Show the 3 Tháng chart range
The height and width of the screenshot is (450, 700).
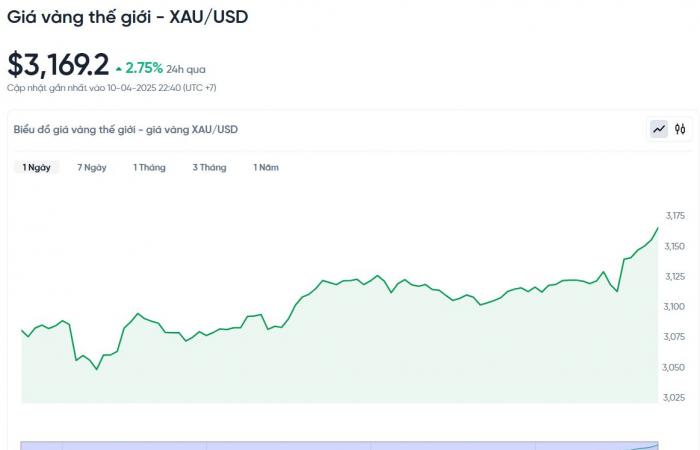(x=209, y=167)
